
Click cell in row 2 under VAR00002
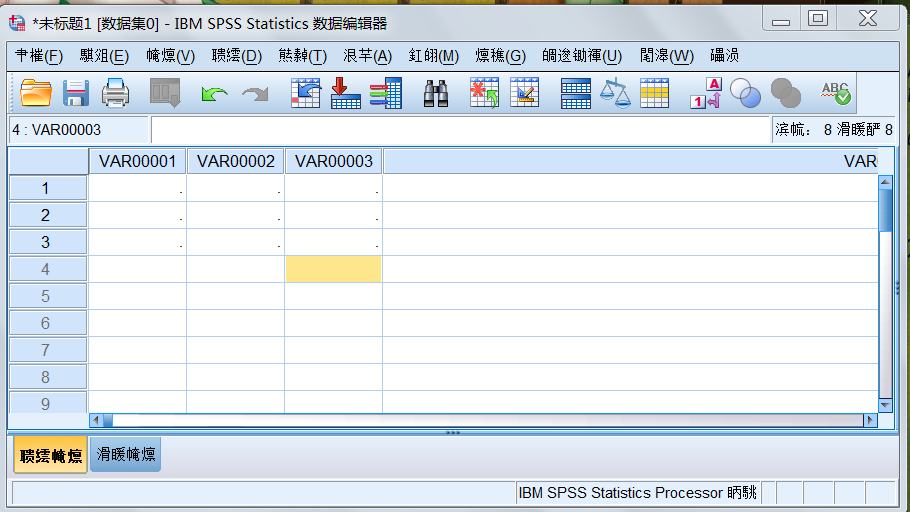[x=235, y=215]
